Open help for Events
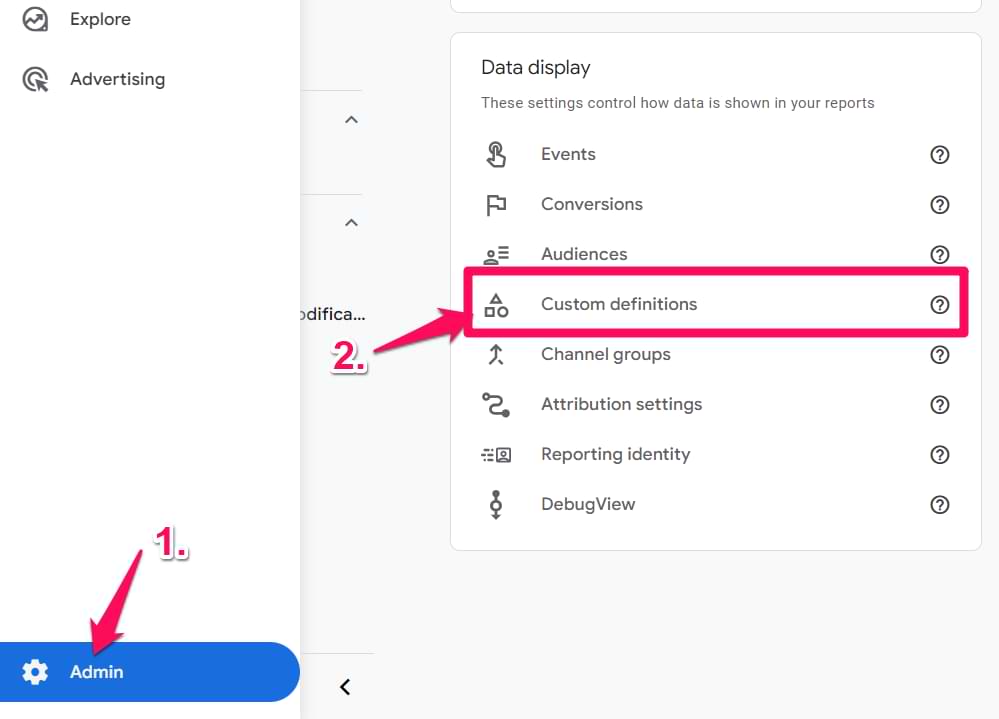Screen dimensions: 999x719 940,155
